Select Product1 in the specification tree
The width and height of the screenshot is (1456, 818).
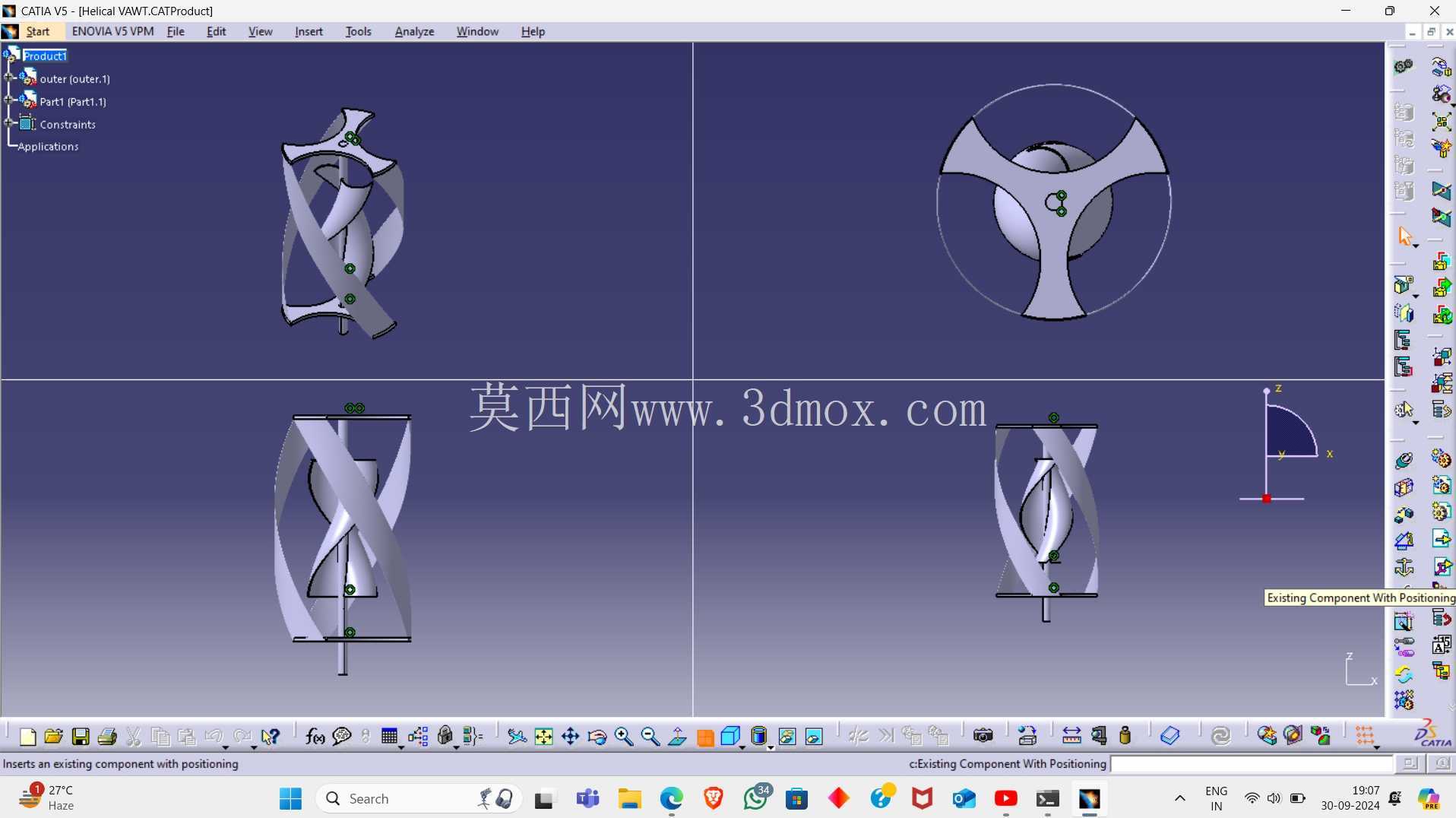tap(45, 55)
